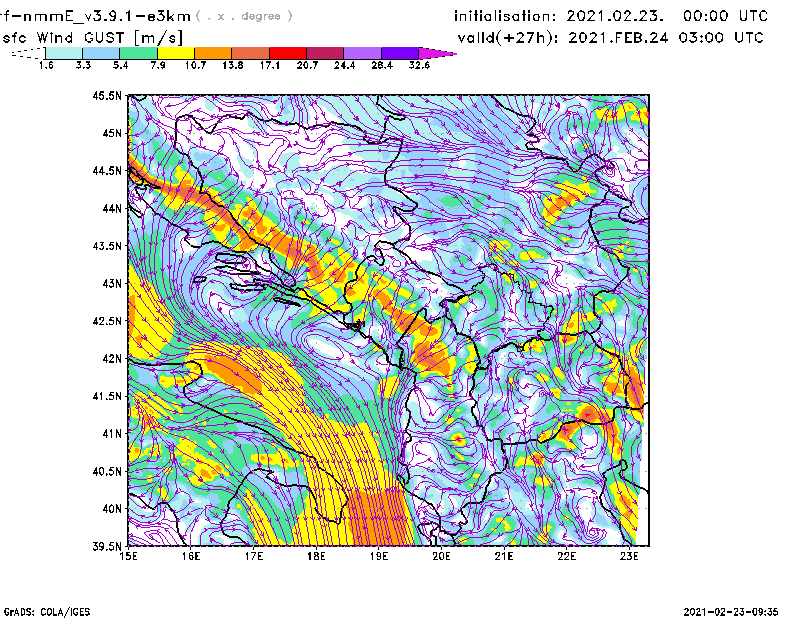Select the light purple legend swatch
The height and width of the screenshot is (618, 800).
pos(363,54)
